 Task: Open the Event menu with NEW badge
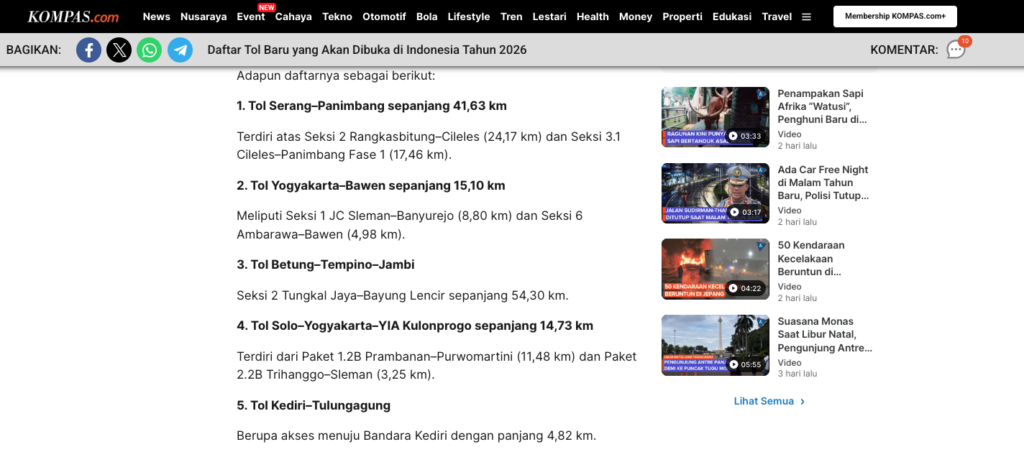click(x=251, y=17)
